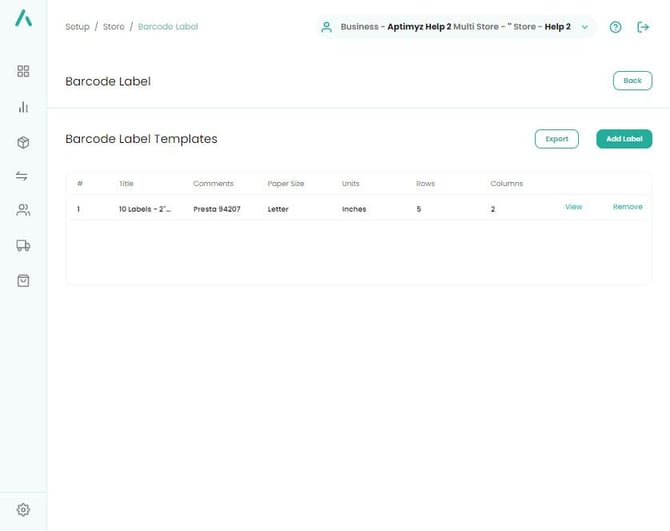Open the transfer arrows icon
Image resolution: width=670 pixels, height=531 pixels.
[x=23, y=176]
